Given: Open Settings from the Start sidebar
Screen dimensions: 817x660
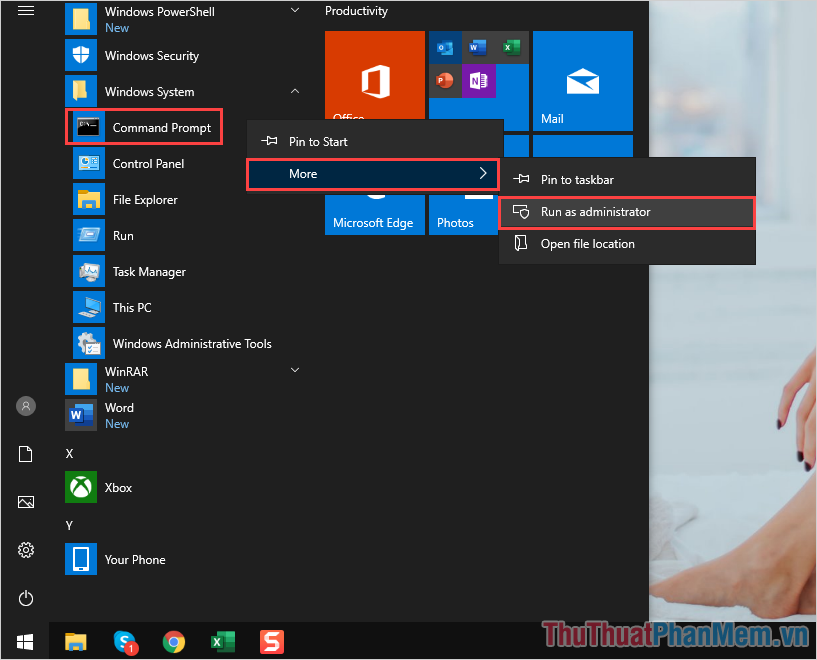Looking at the screenshot, I should (25, 549).
